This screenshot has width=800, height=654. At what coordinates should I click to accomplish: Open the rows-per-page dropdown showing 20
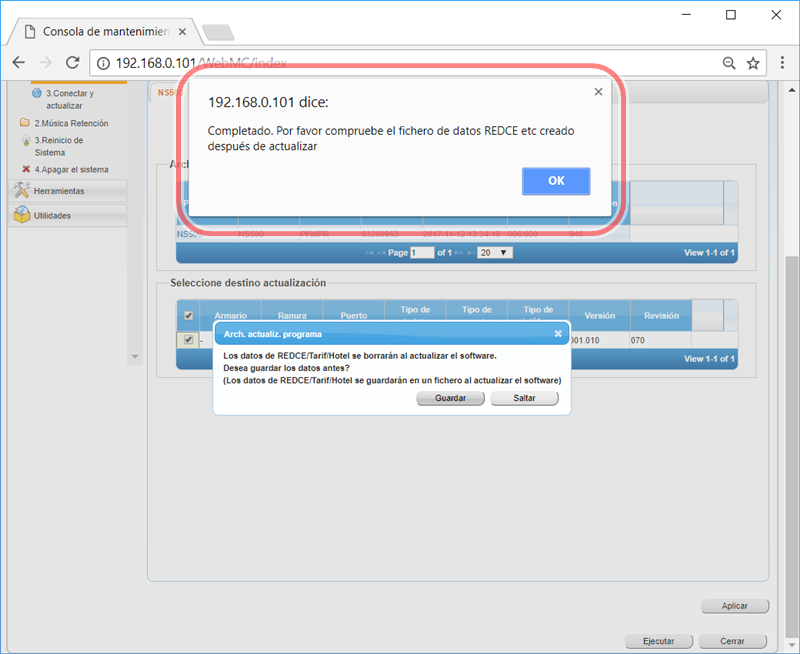[x=494, y=253]
